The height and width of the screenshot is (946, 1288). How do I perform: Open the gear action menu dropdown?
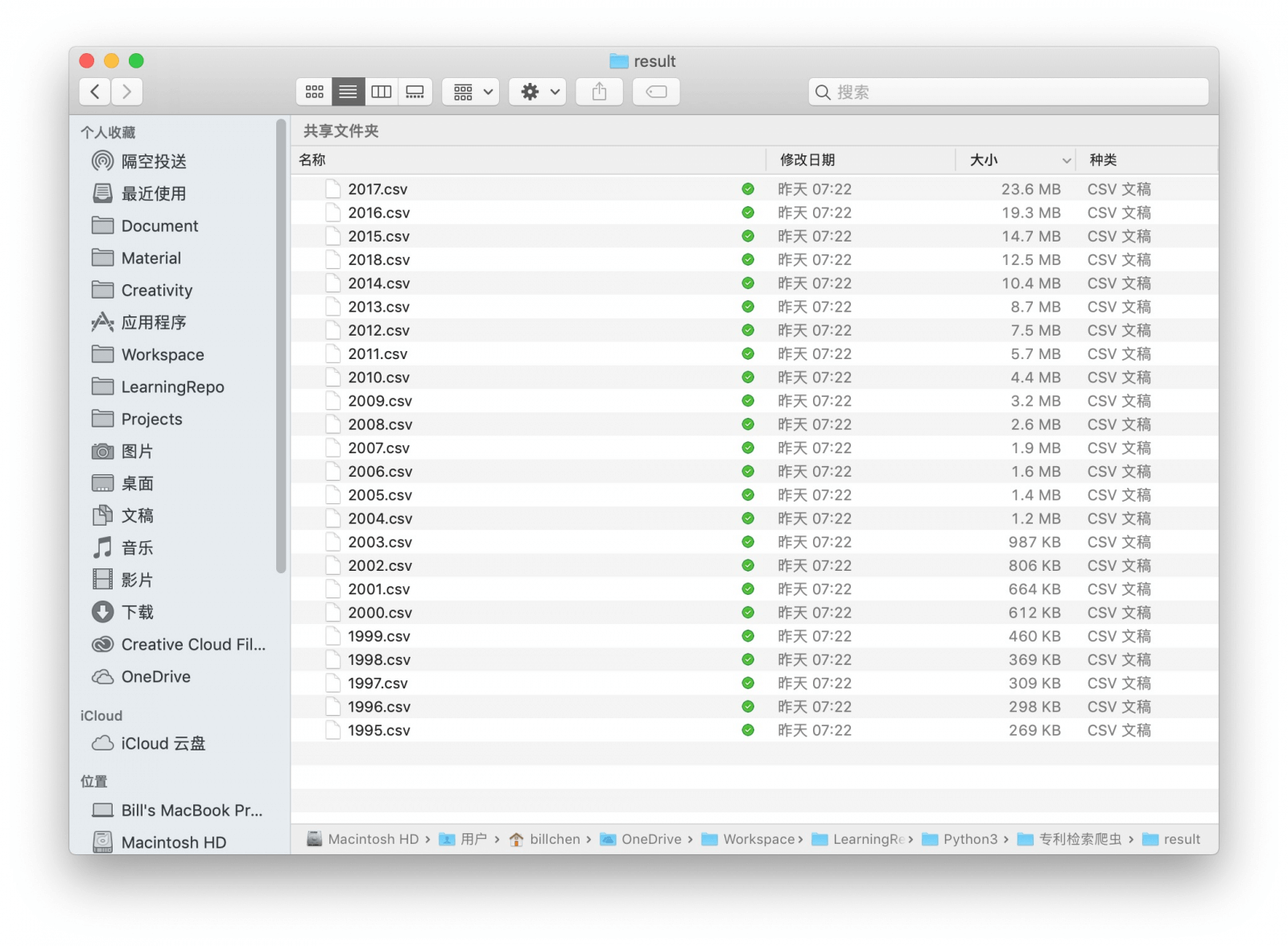[x=538, y=92]
